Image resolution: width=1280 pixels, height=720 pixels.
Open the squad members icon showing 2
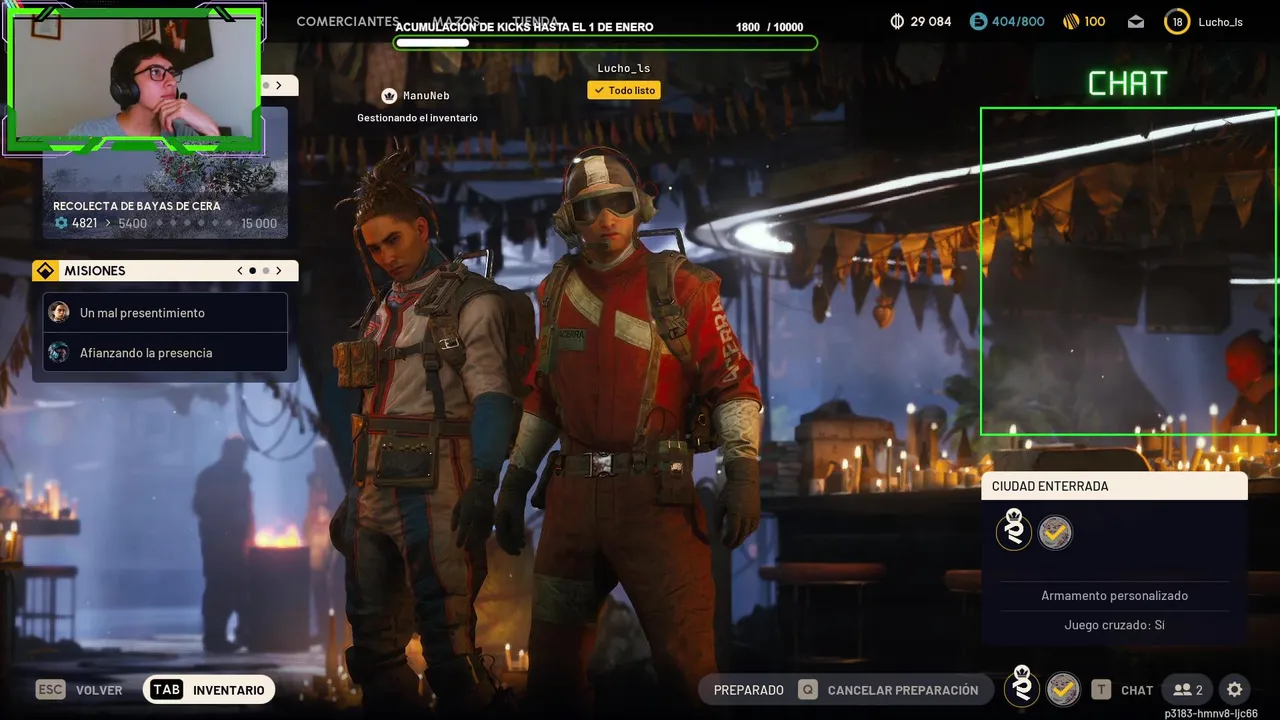1188,690
